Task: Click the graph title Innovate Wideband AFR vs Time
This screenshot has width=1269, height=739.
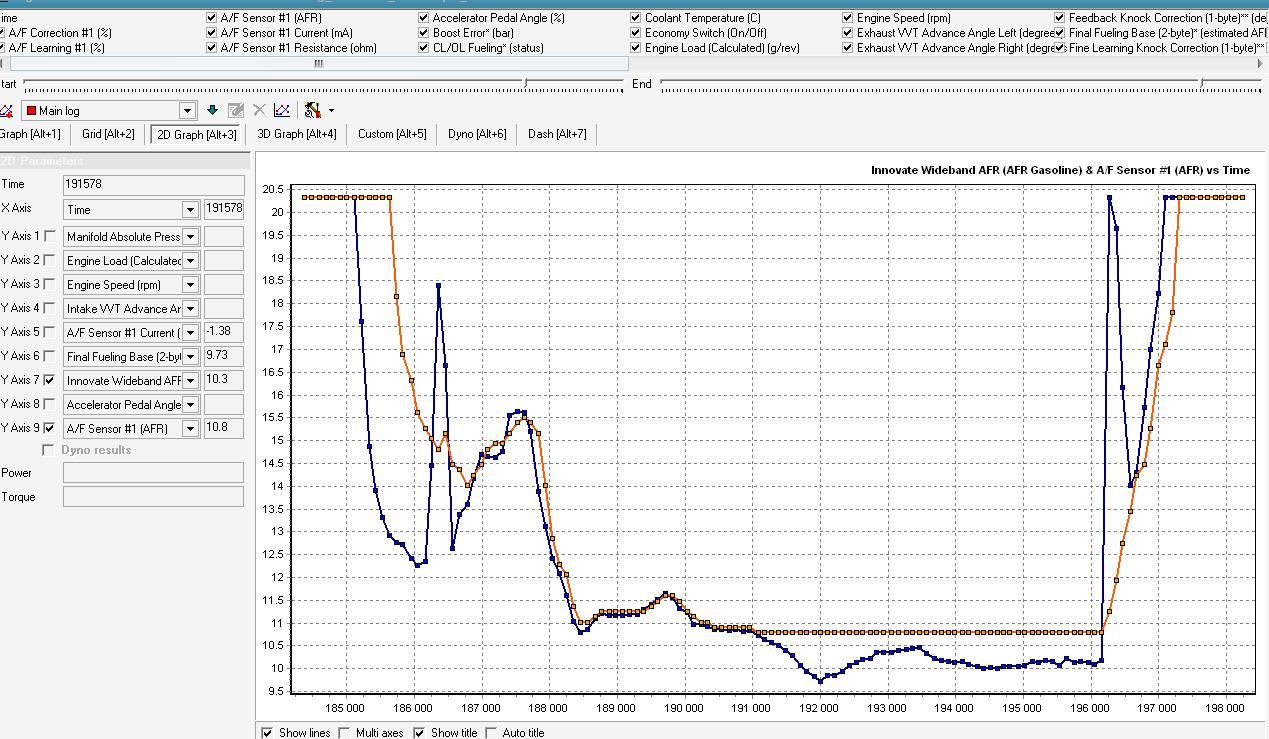Action: click(x=1060, y=170)
